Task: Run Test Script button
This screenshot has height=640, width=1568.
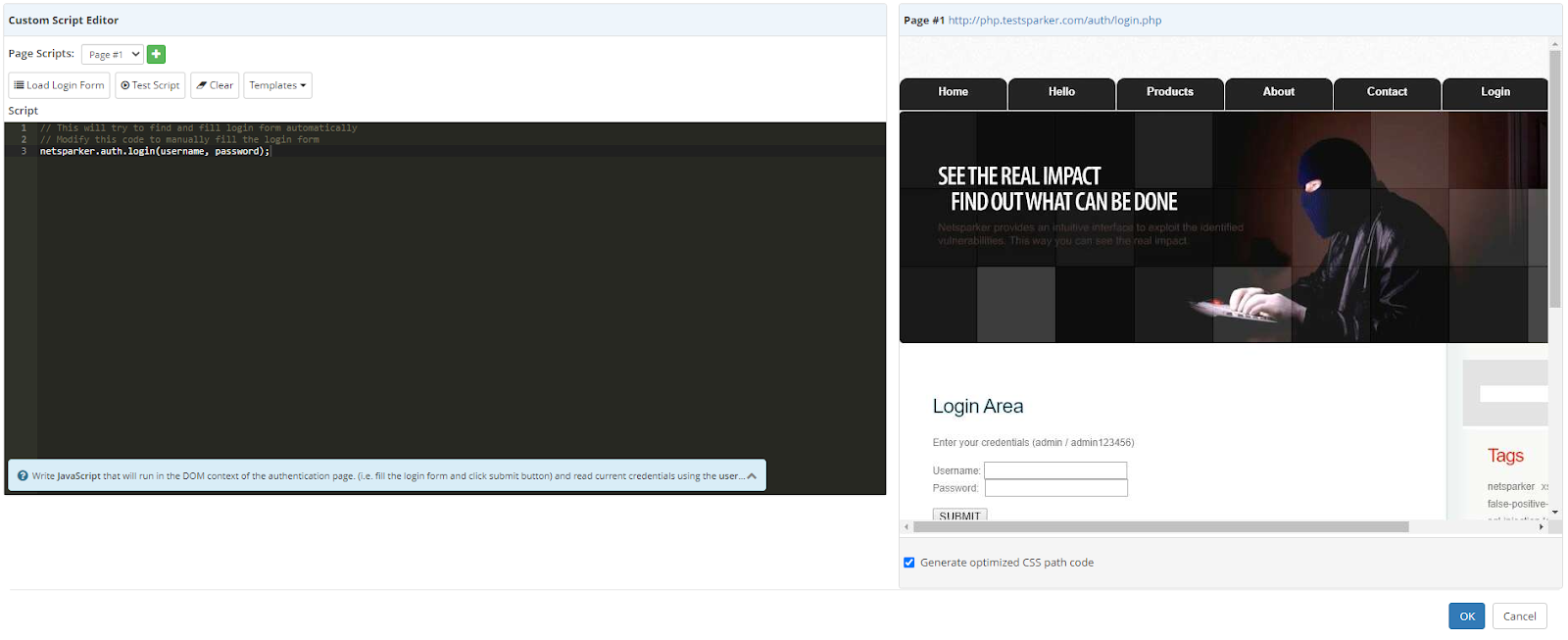Action: click(150, 85)
